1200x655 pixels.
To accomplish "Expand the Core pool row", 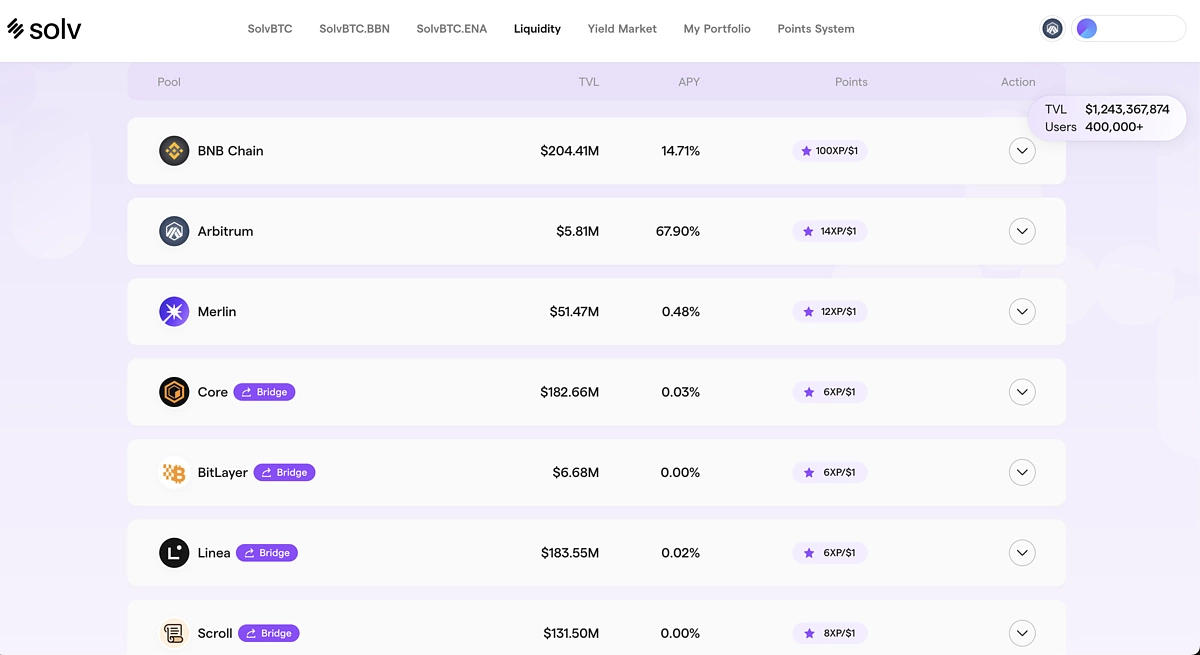I will 1022,392.
